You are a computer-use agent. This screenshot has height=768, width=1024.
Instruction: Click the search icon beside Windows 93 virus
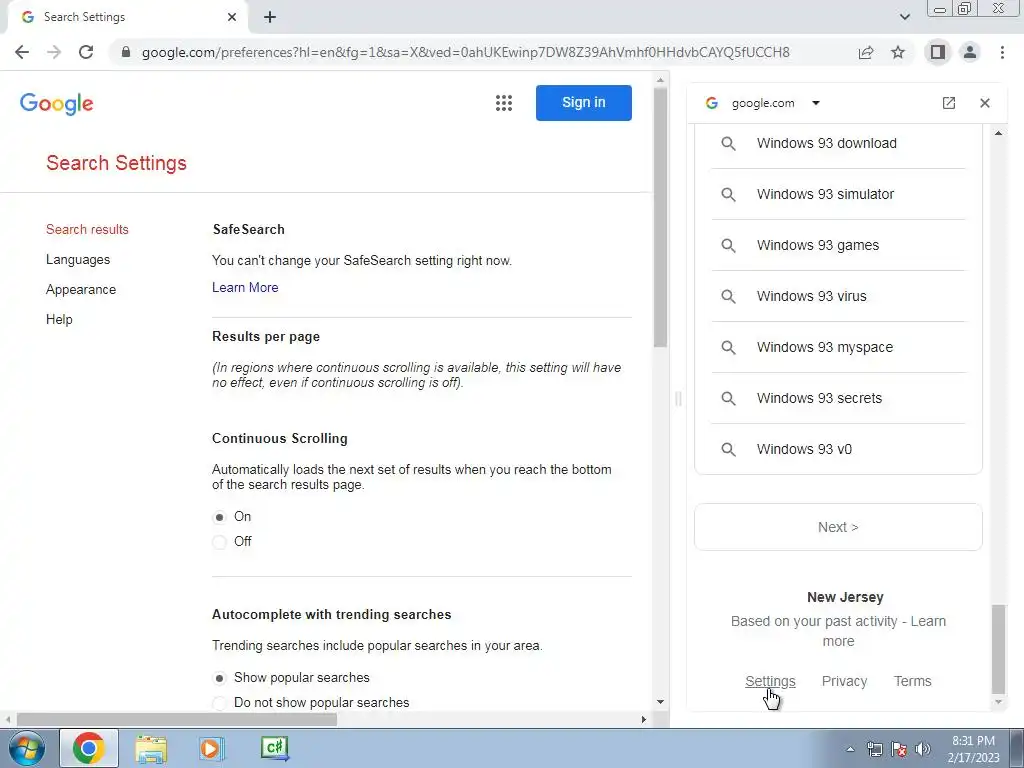pyautogui.click(x=728, y=296)
